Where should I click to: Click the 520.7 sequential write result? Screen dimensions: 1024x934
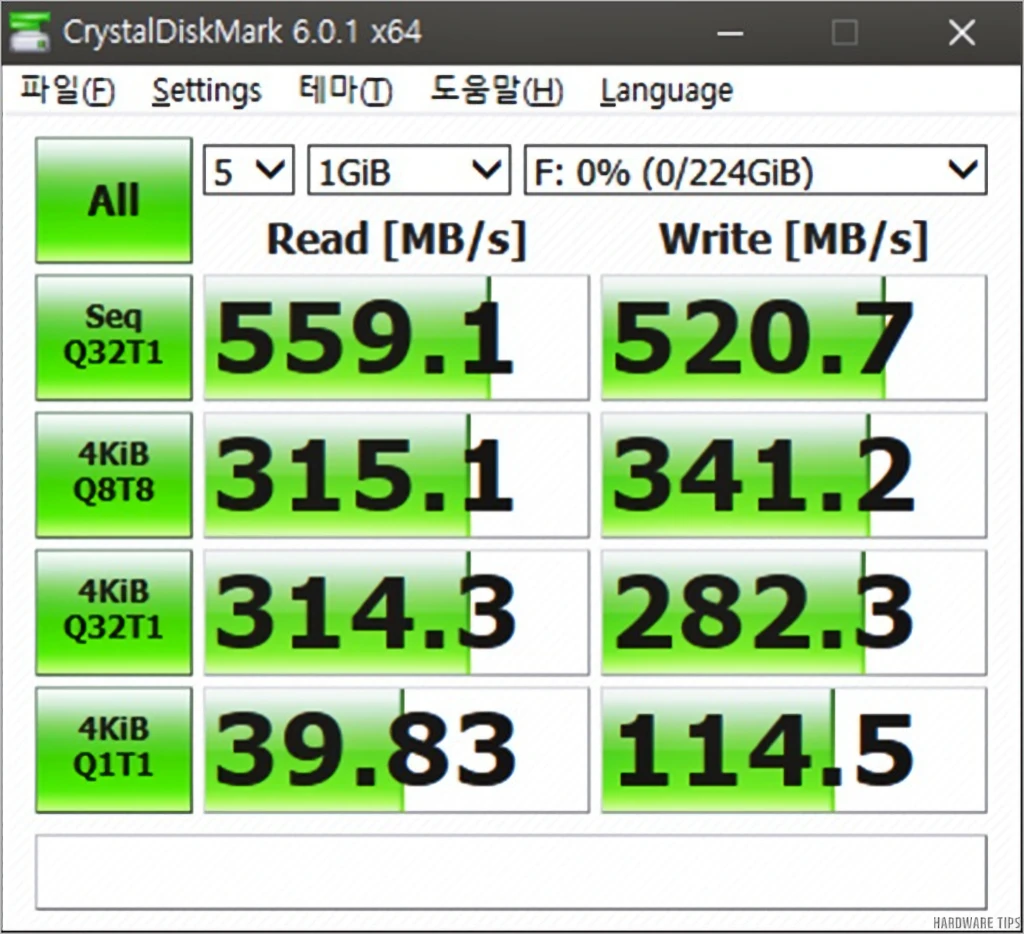793,338
